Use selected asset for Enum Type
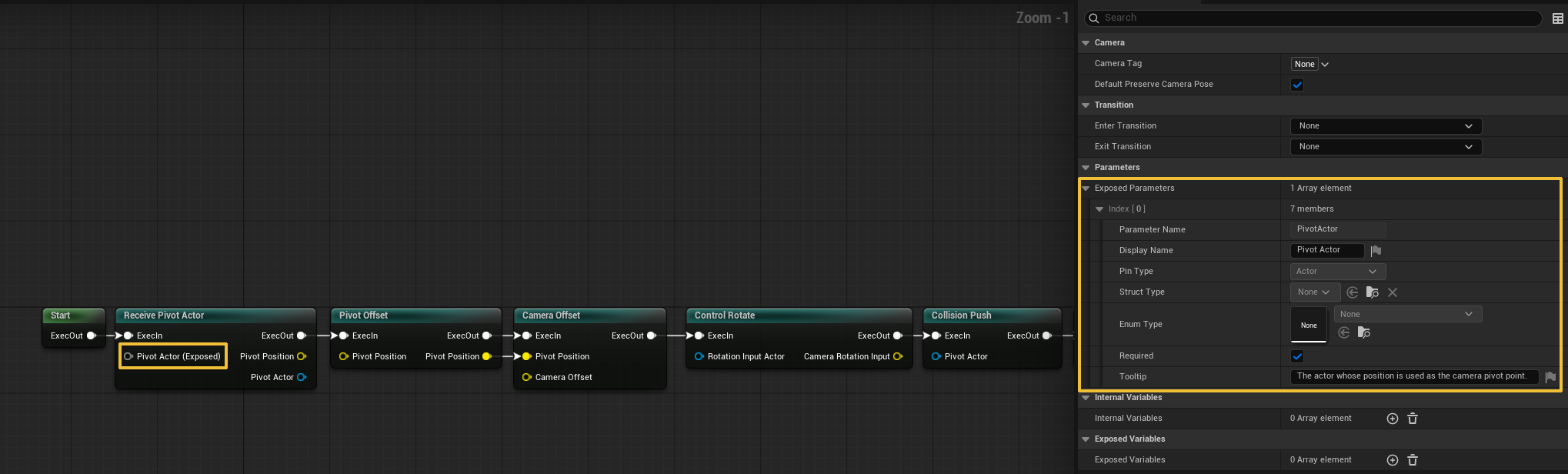Screen dimensions: 1568x474 point(1343,332)
